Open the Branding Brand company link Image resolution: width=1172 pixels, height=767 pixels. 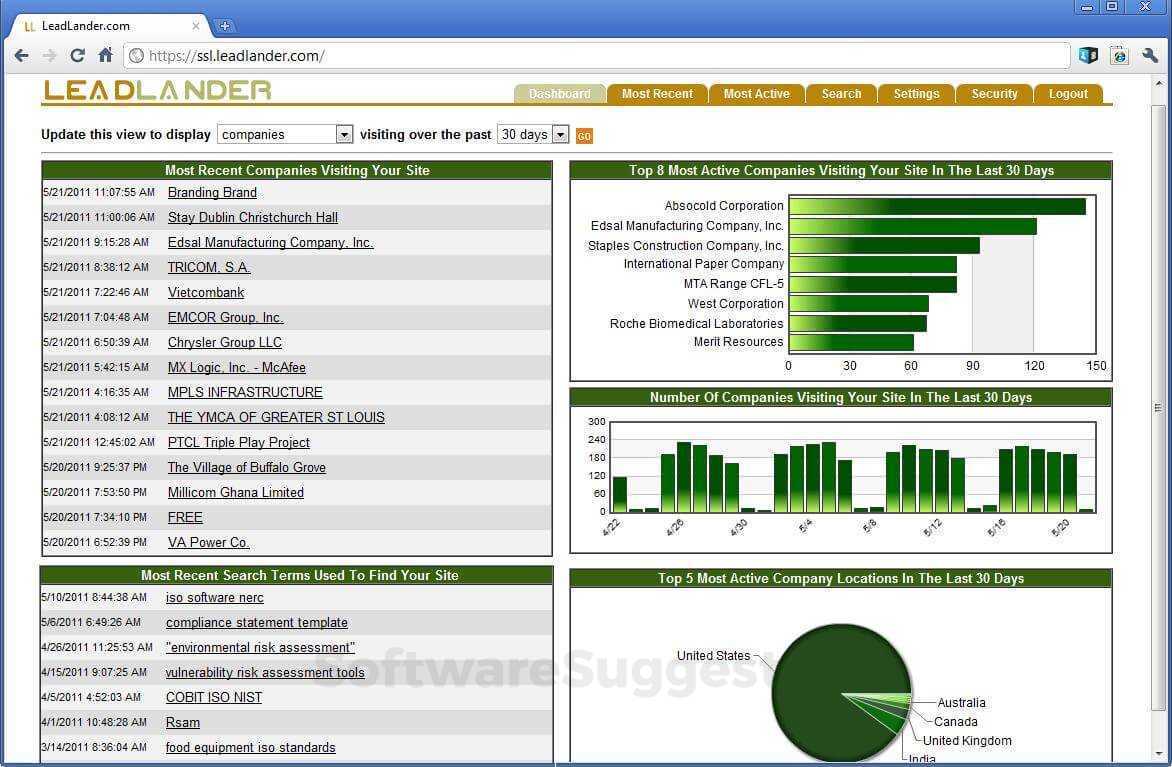(212, 192)
